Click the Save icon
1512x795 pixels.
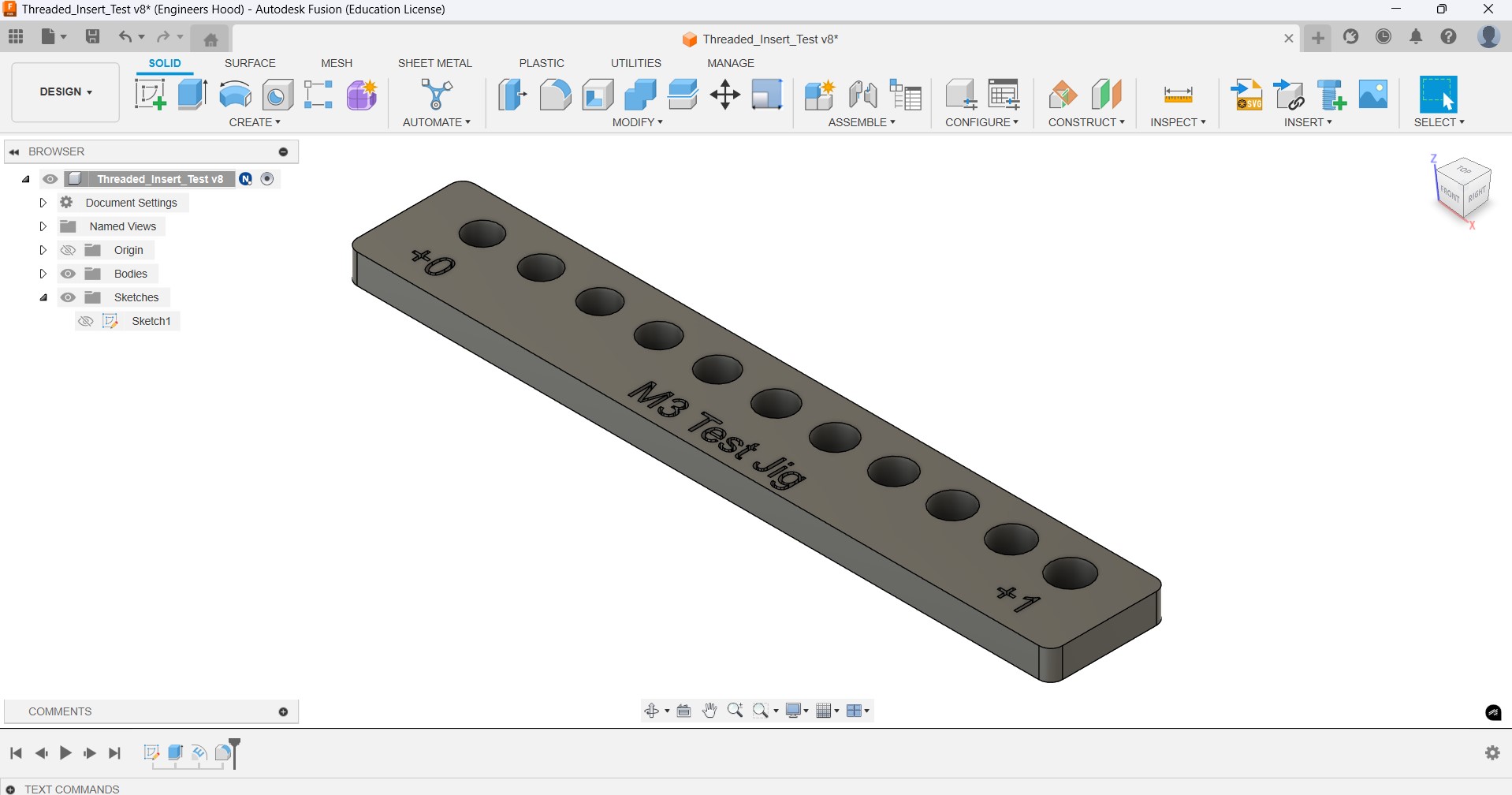coord(92,36)
